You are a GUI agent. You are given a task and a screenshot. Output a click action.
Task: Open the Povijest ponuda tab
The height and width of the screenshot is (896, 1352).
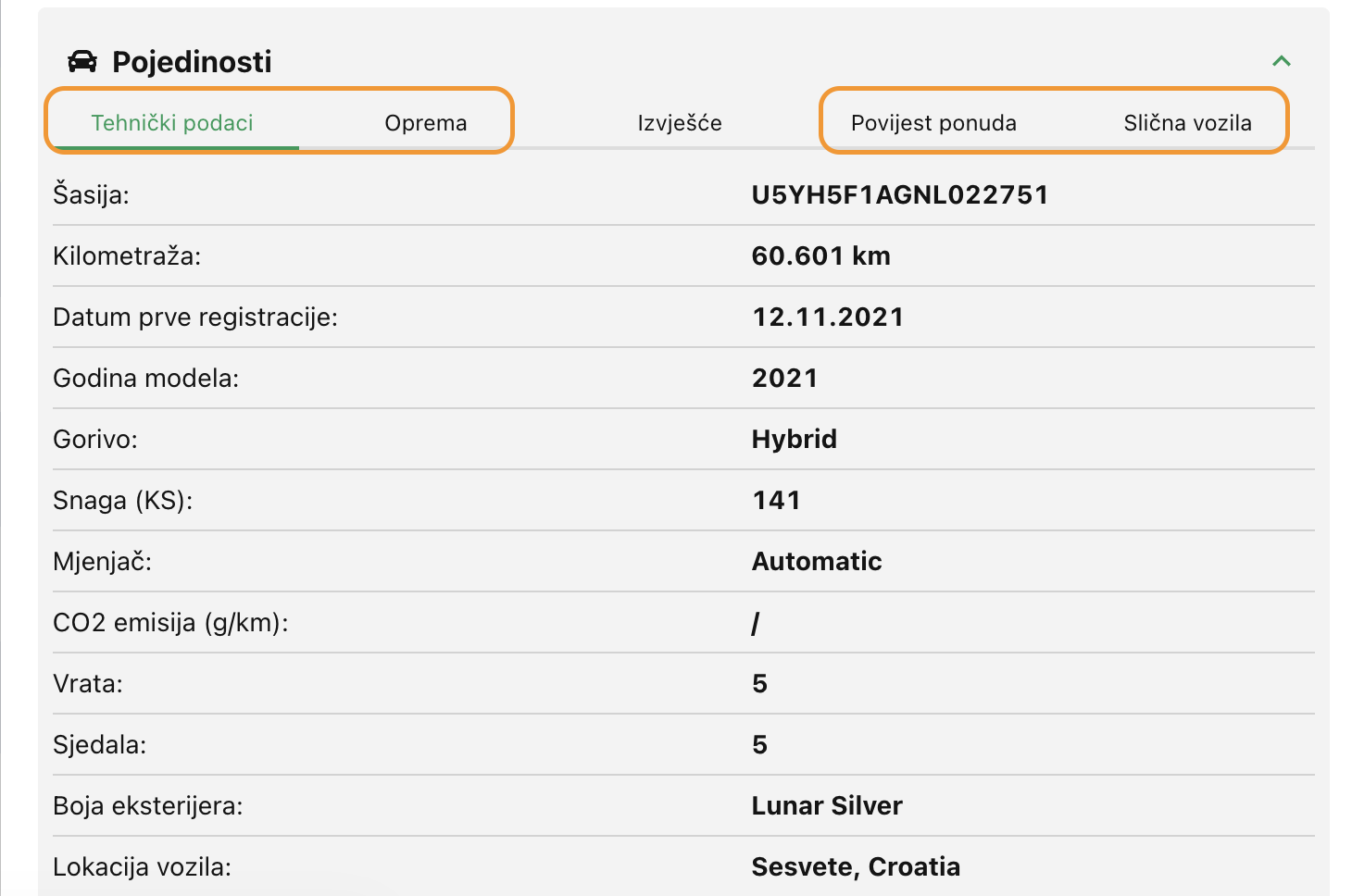coord(933,123)
